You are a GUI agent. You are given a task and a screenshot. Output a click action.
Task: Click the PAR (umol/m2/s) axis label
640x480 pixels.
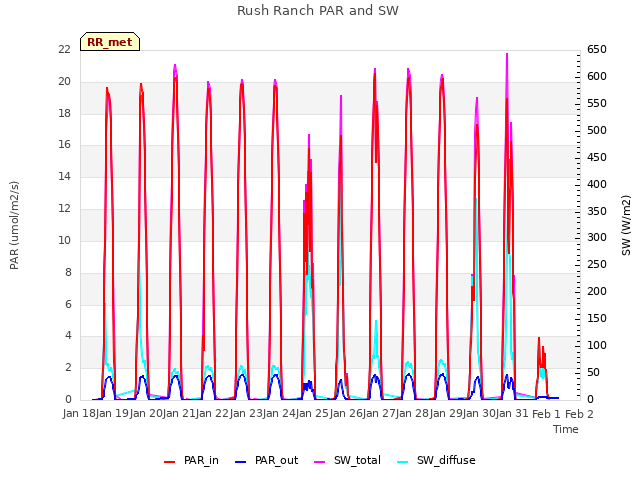click(x=14, y=225)
